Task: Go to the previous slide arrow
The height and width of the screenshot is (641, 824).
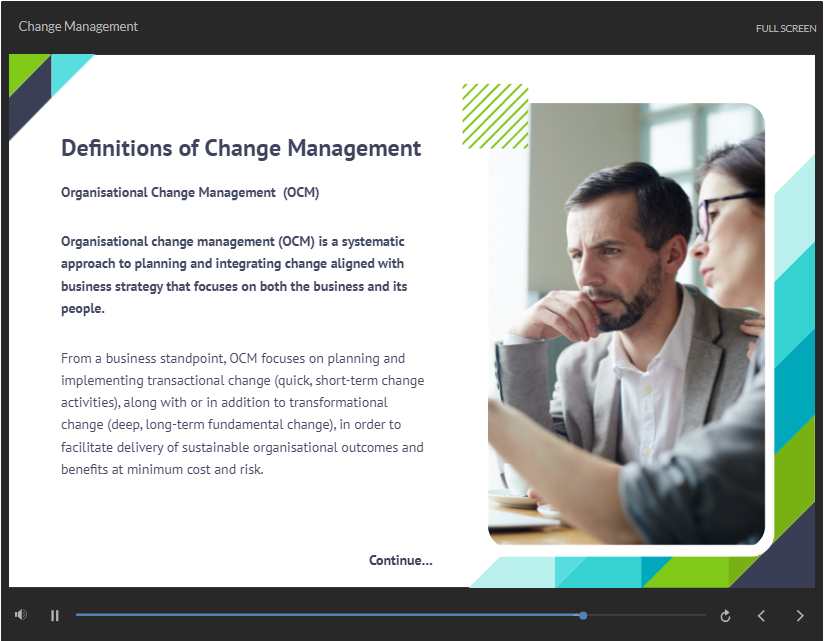Action: [x=761, y=616]
